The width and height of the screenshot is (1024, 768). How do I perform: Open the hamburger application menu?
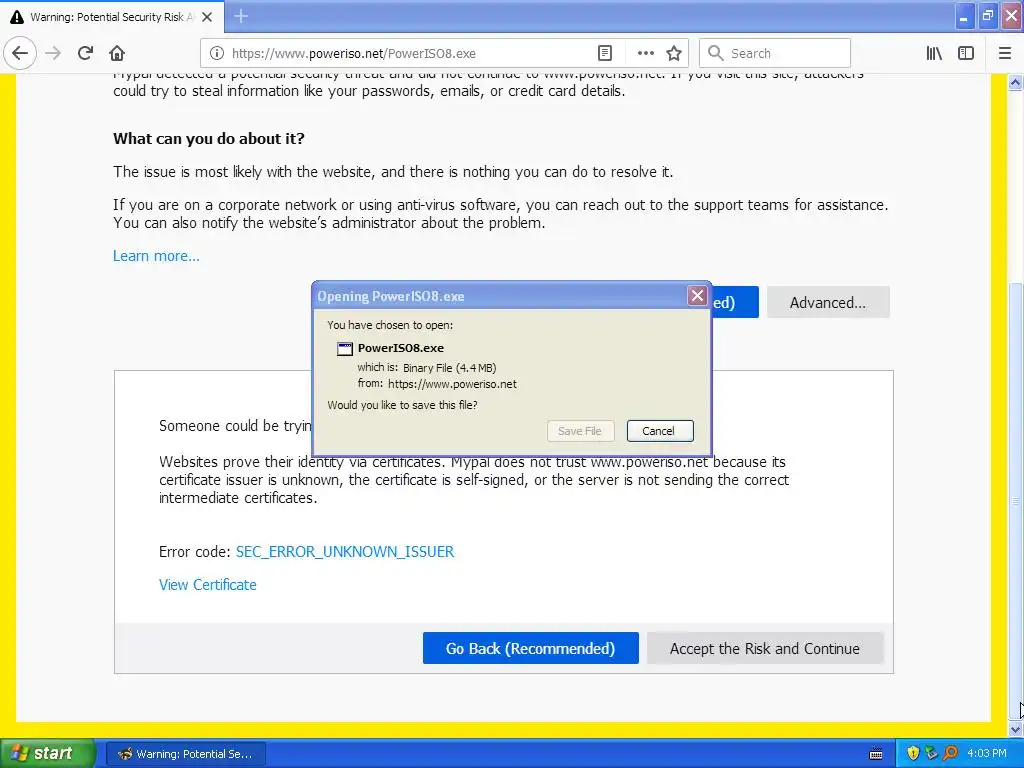click(1004, 53)
